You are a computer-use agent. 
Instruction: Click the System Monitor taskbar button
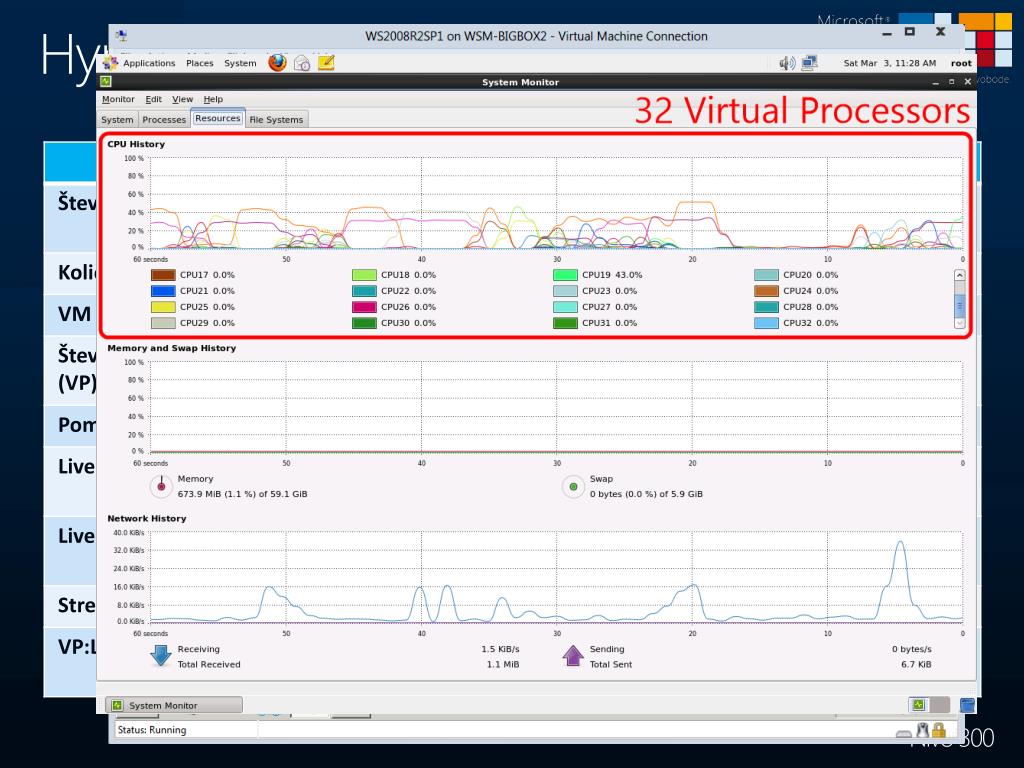(174, 705)
